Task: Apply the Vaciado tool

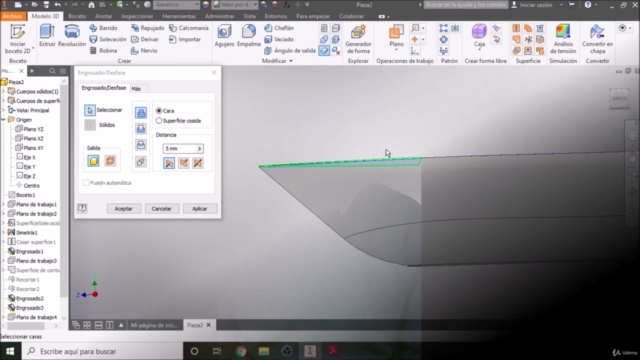Action: (279, 39)
